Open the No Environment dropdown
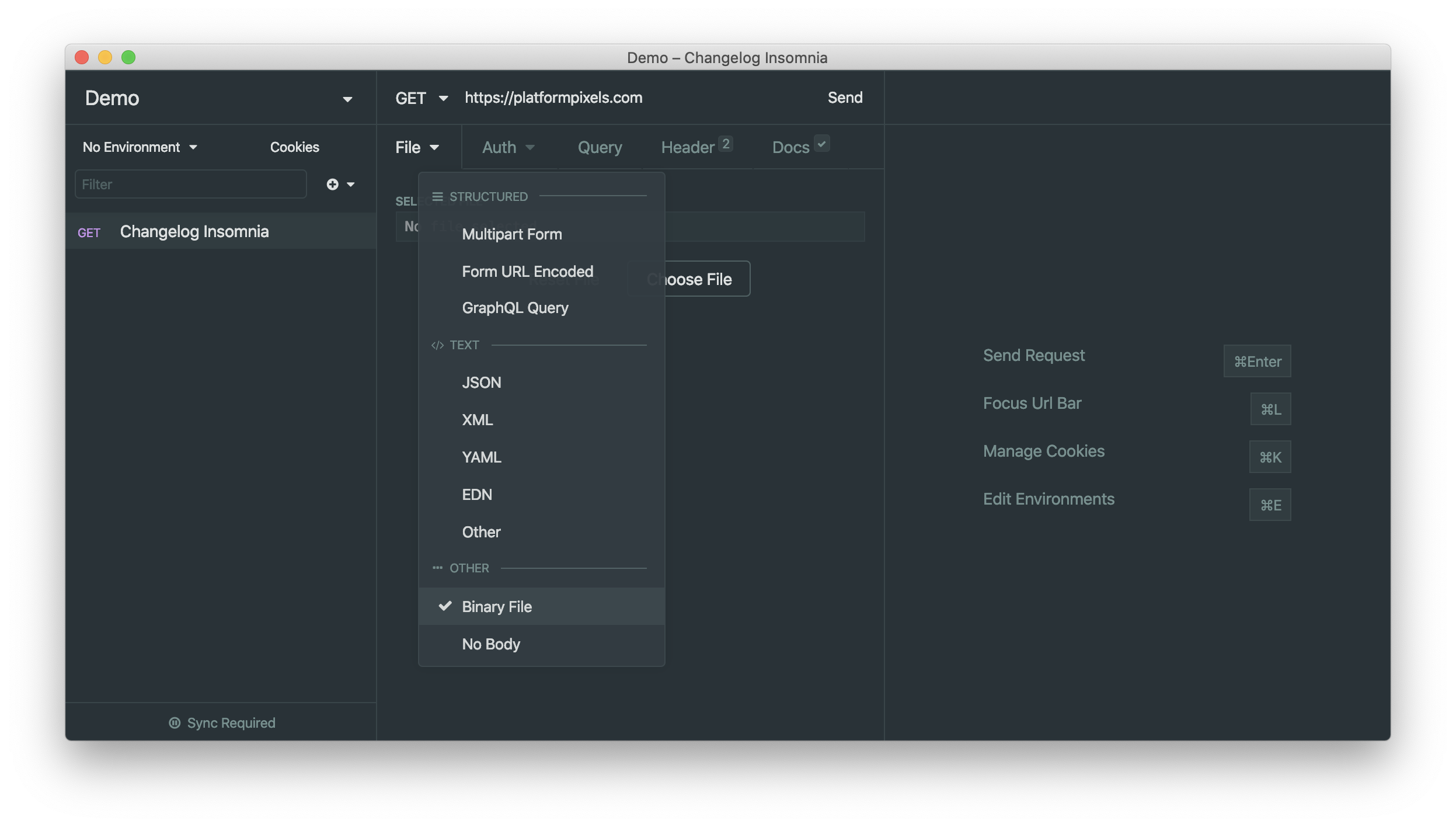The width and height of the screenshot is (1456, 827). [140, 147]
